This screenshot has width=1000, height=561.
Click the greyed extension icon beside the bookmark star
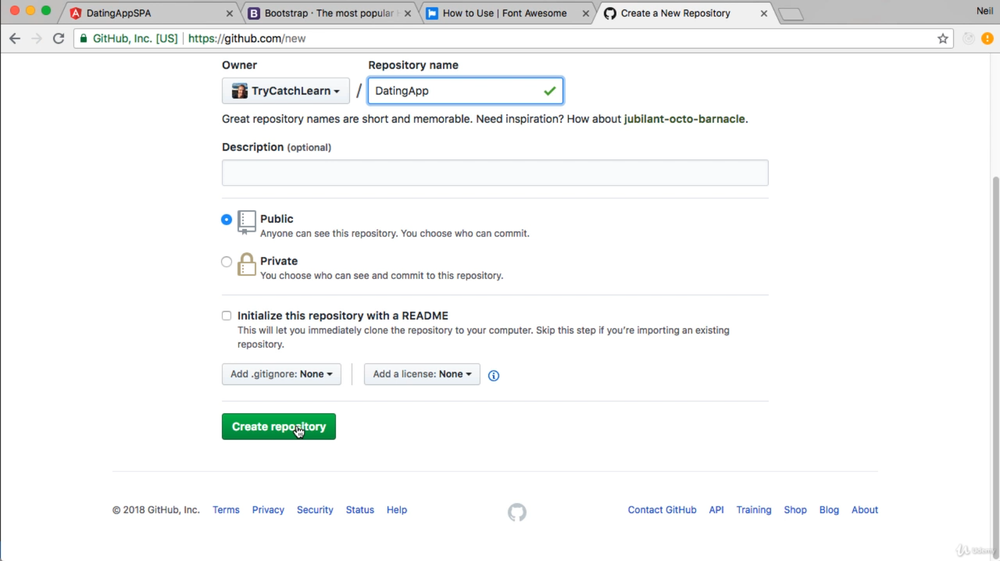968,38
